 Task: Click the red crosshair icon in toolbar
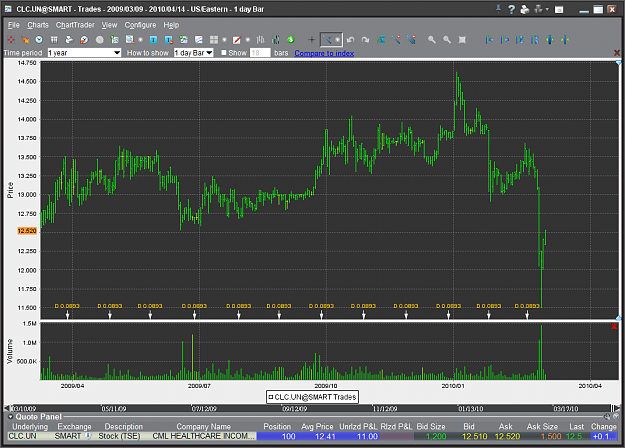coord(11,39)
